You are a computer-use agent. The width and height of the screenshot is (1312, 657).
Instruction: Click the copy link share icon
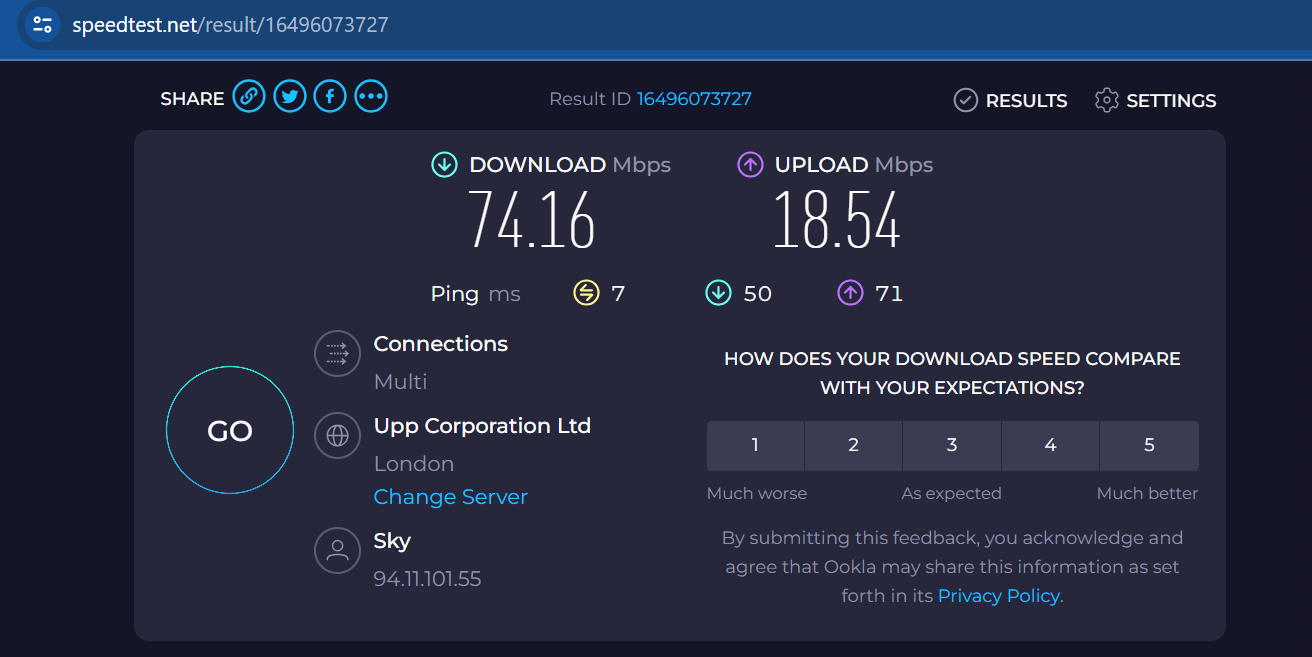pos(249,97)
